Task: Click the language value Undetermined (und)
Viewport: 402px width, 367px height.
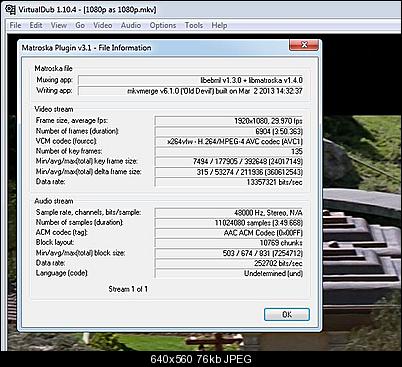Action: 229,273
